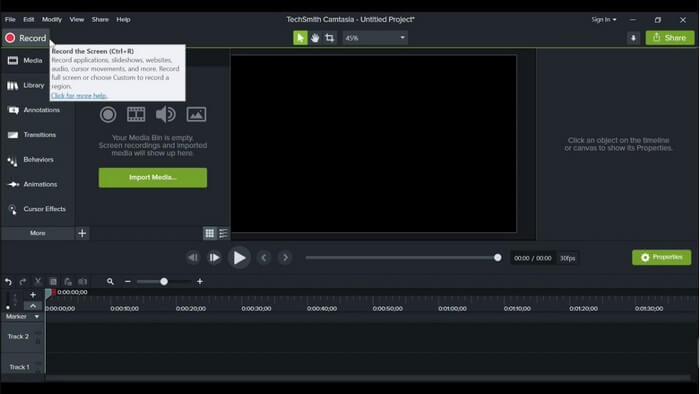Click the black preview canvas
This screenshot has width=700, height=394.
click(x=373, y=144)
